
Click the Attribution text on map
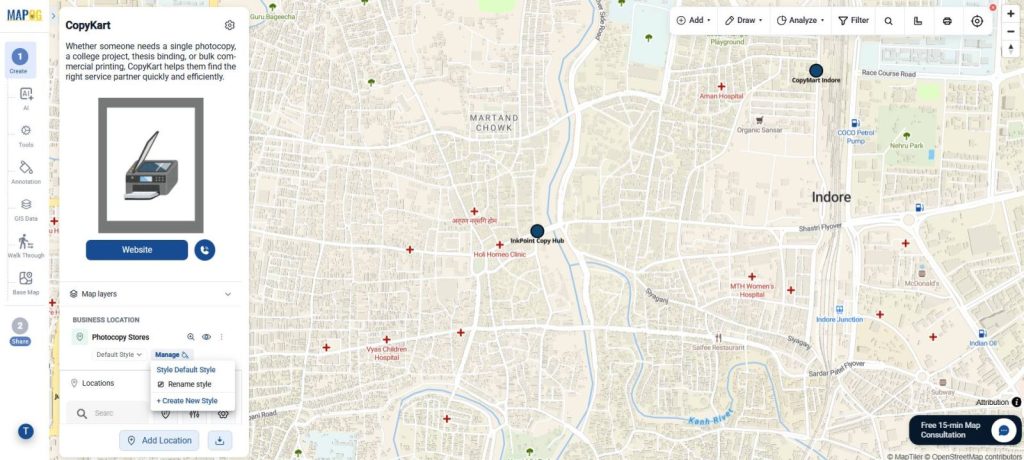[992, 402]
